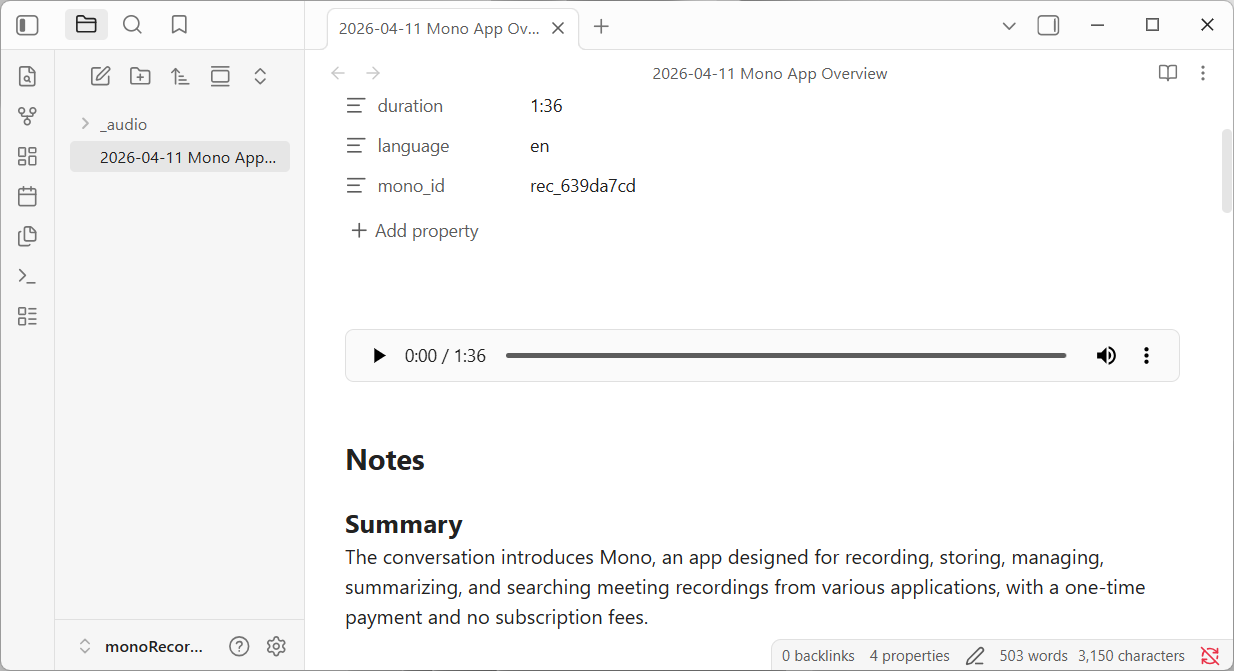Open graph view from ribbon
This screenshot has height=671, width=1234.
pyautogui.click(x=27, y=116)
